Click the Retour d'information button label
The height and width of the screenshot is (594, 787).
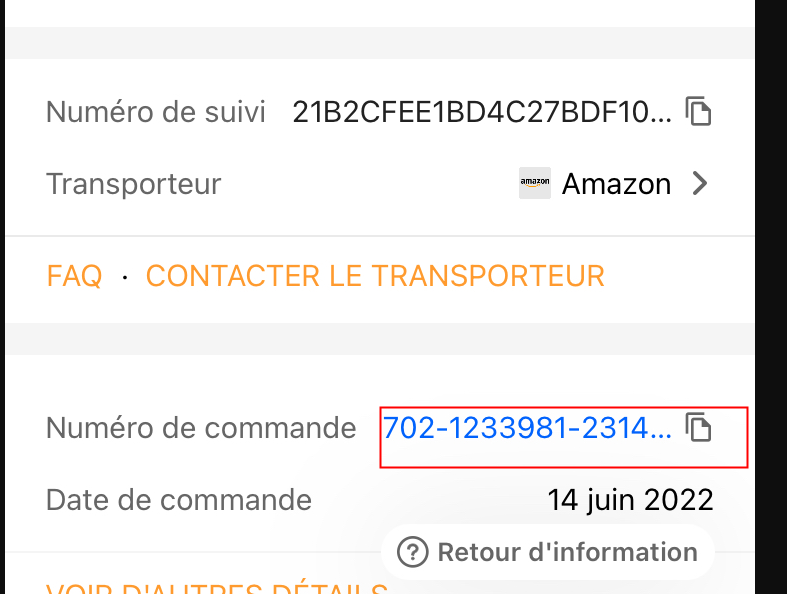[x=567, y=551]
